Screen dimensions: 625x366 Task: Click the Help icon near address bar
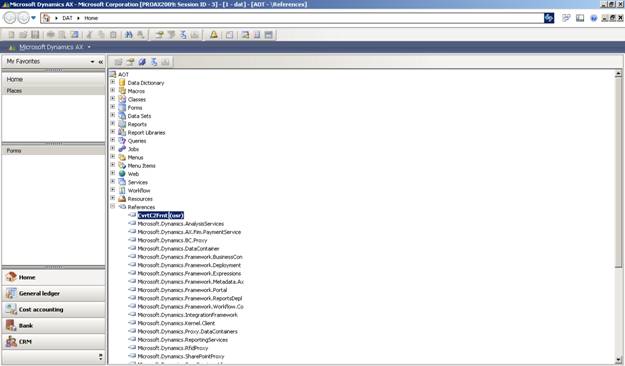click(594, 18)
